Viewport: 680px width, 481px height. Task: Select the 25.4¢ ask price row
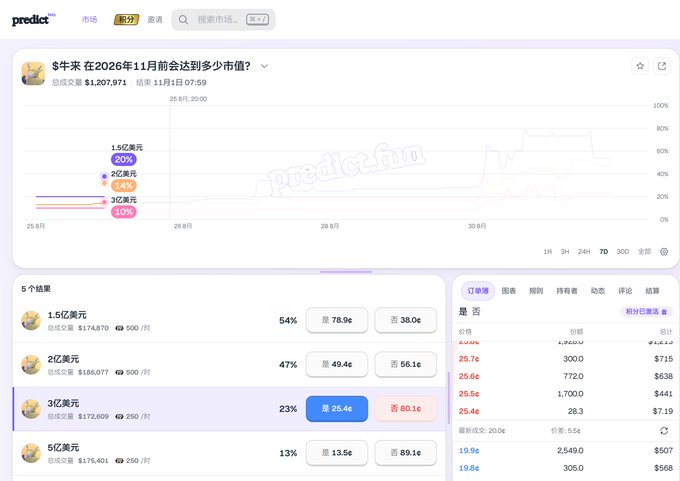tap(566, 411)
